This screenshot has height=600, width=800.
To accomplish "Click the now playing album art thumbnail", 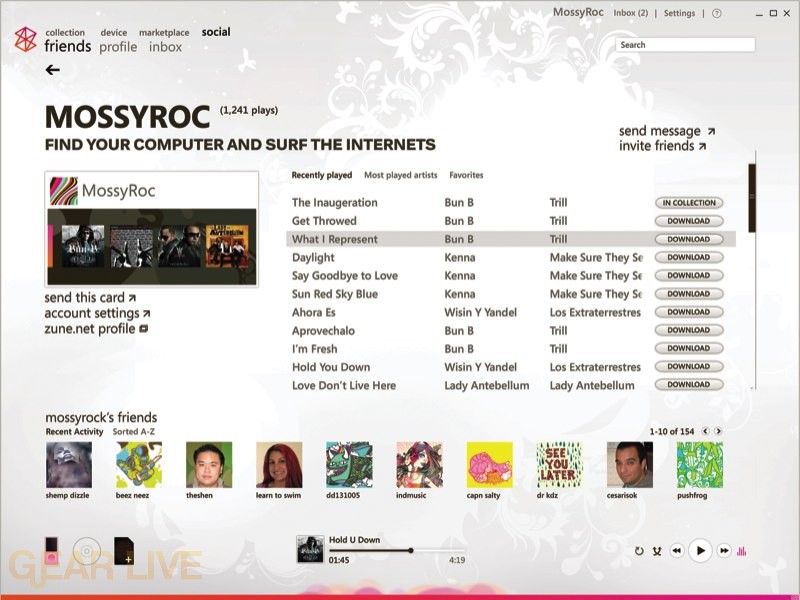I will point(310,549).
